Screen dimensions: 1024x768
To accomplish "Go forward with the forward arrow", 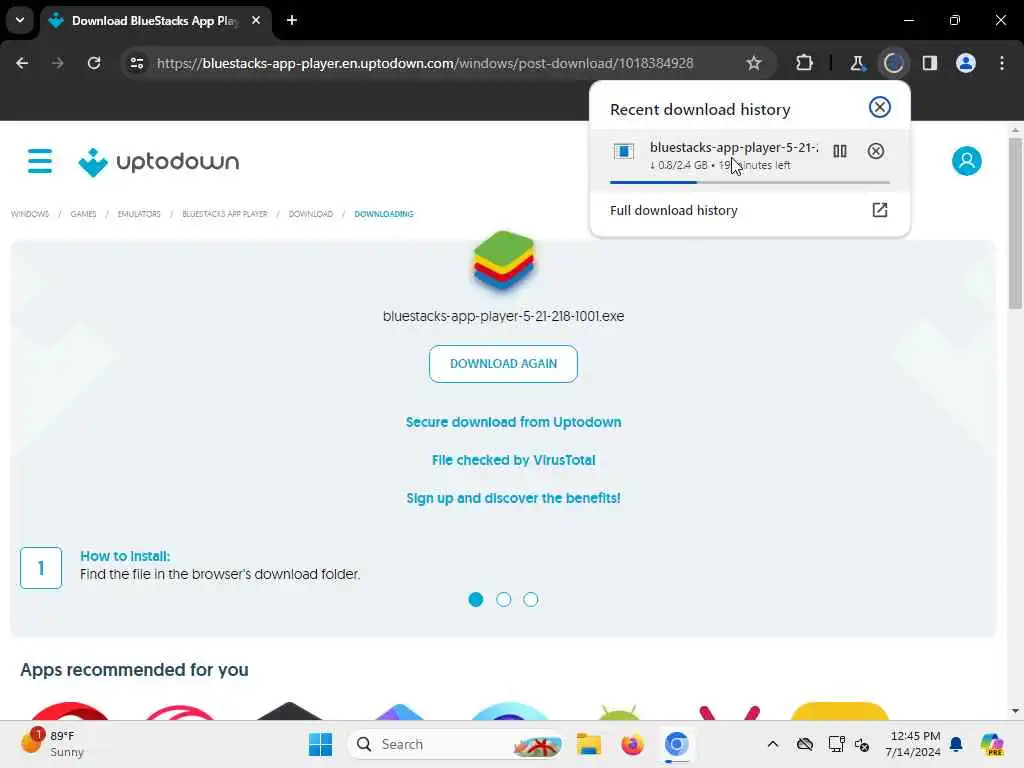I will [57, 63].
